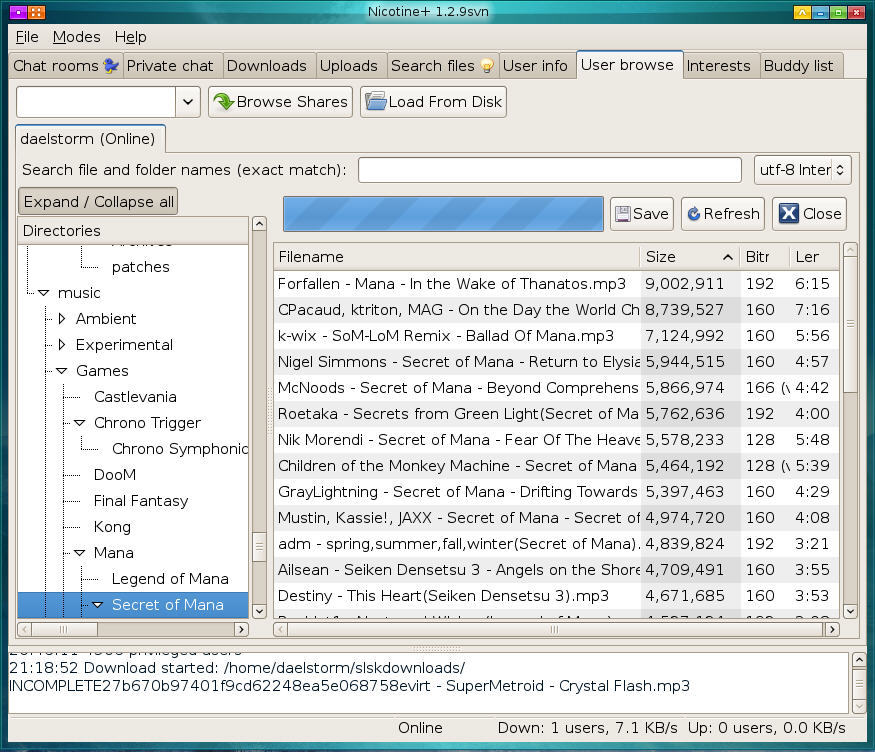
Task: Open the username combo box dropdown
Action: point(186,101)
